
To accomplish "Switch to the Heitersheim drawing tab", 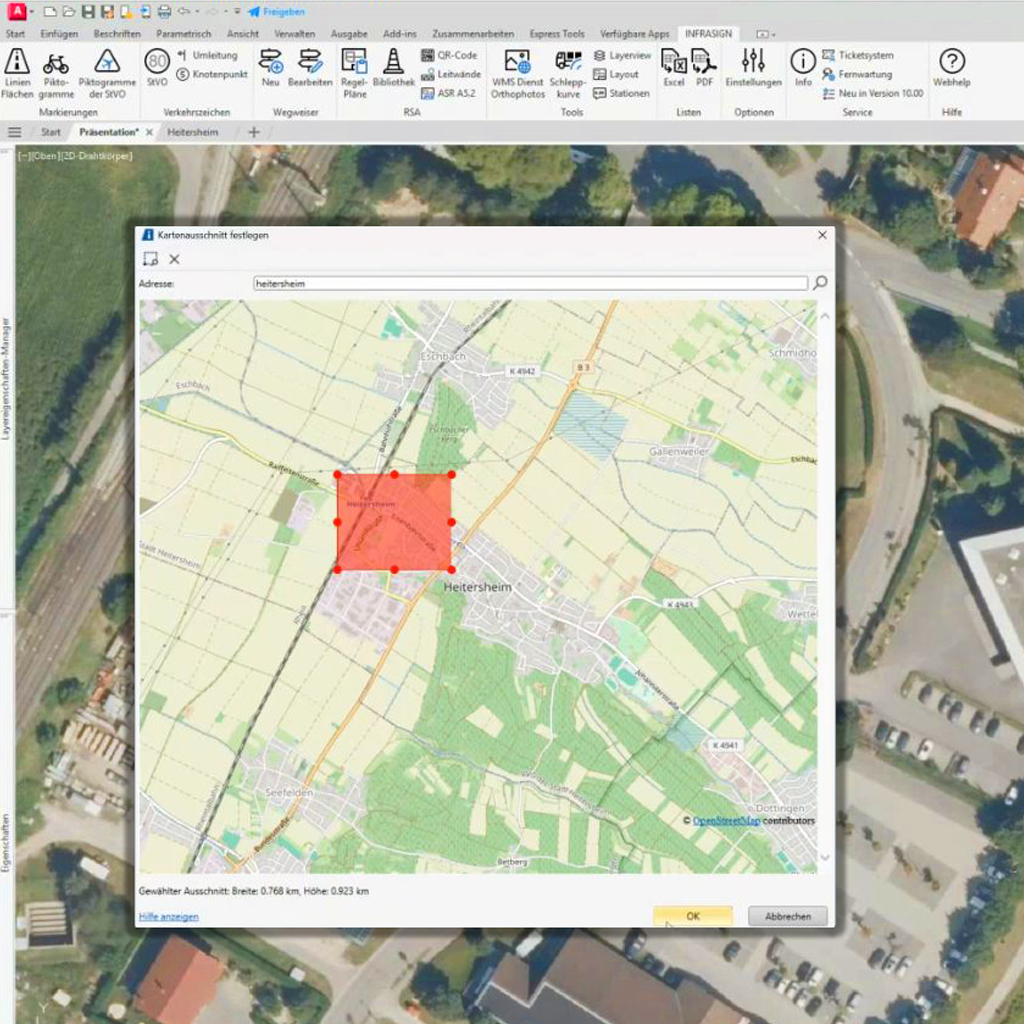I will pos(193,132).
